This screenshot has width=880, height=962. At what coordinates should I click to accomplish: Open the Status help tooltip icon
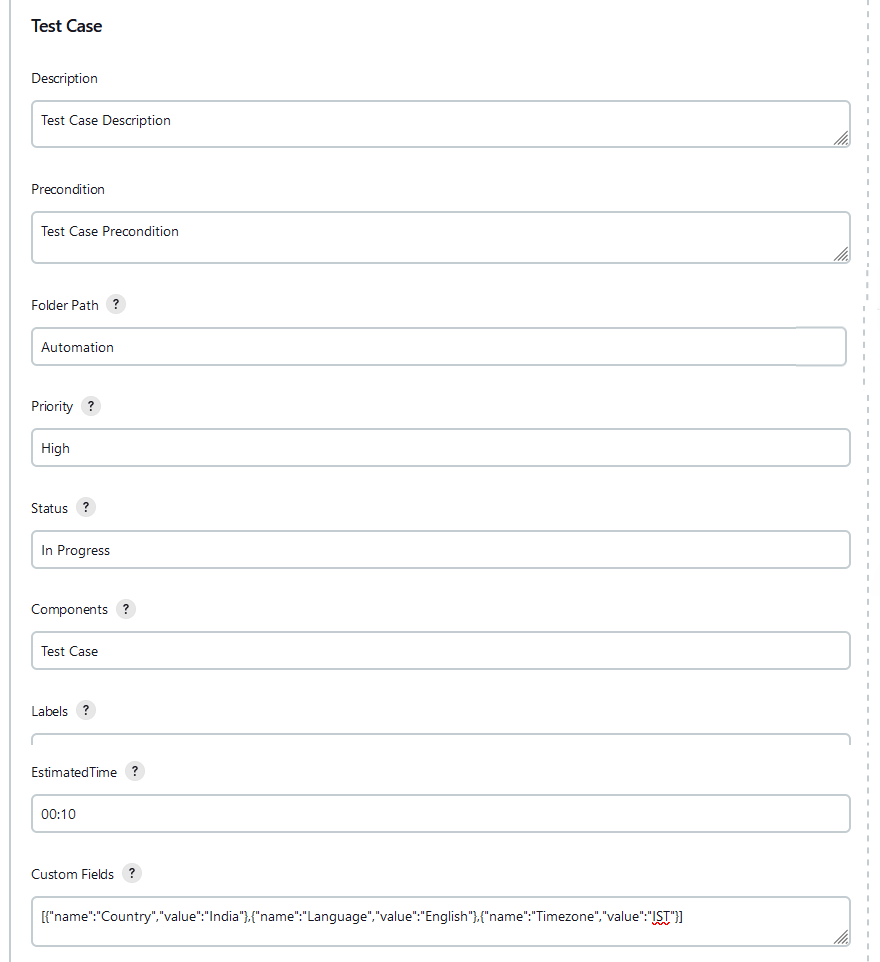pos(86,507)
